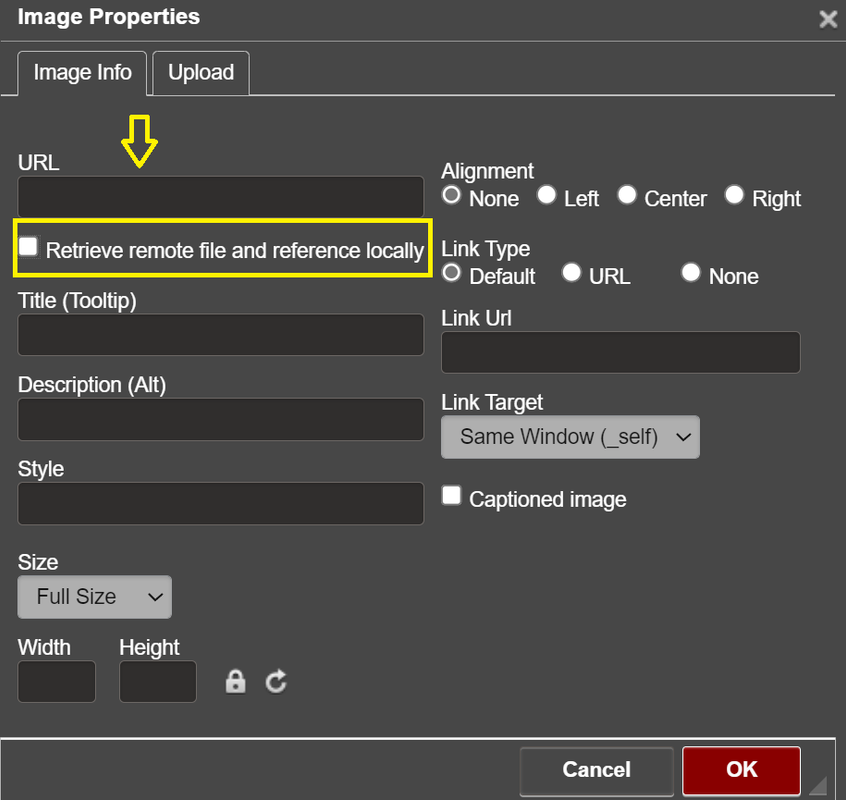Viewport: 846px width, 800px height.
Task: Focus the URL input field
Action: (x=221, y=197)
